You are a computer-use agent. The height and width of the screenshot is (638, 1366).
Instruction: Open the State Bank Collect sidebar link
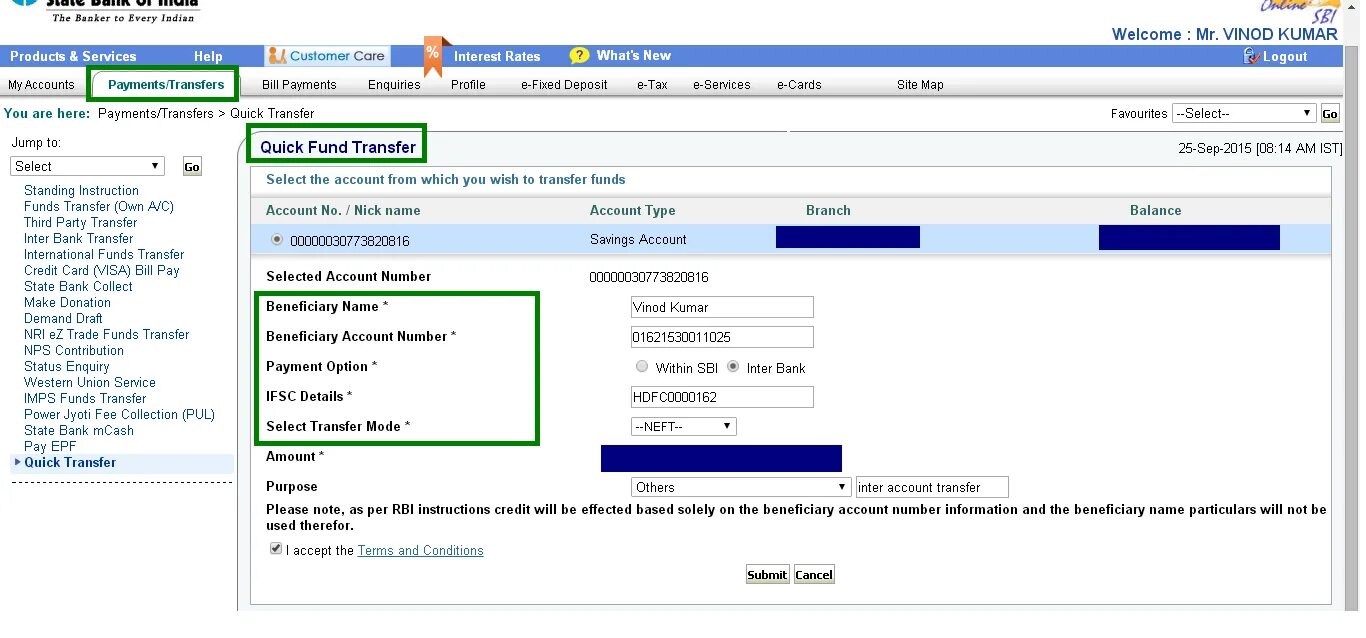[78, 286]
